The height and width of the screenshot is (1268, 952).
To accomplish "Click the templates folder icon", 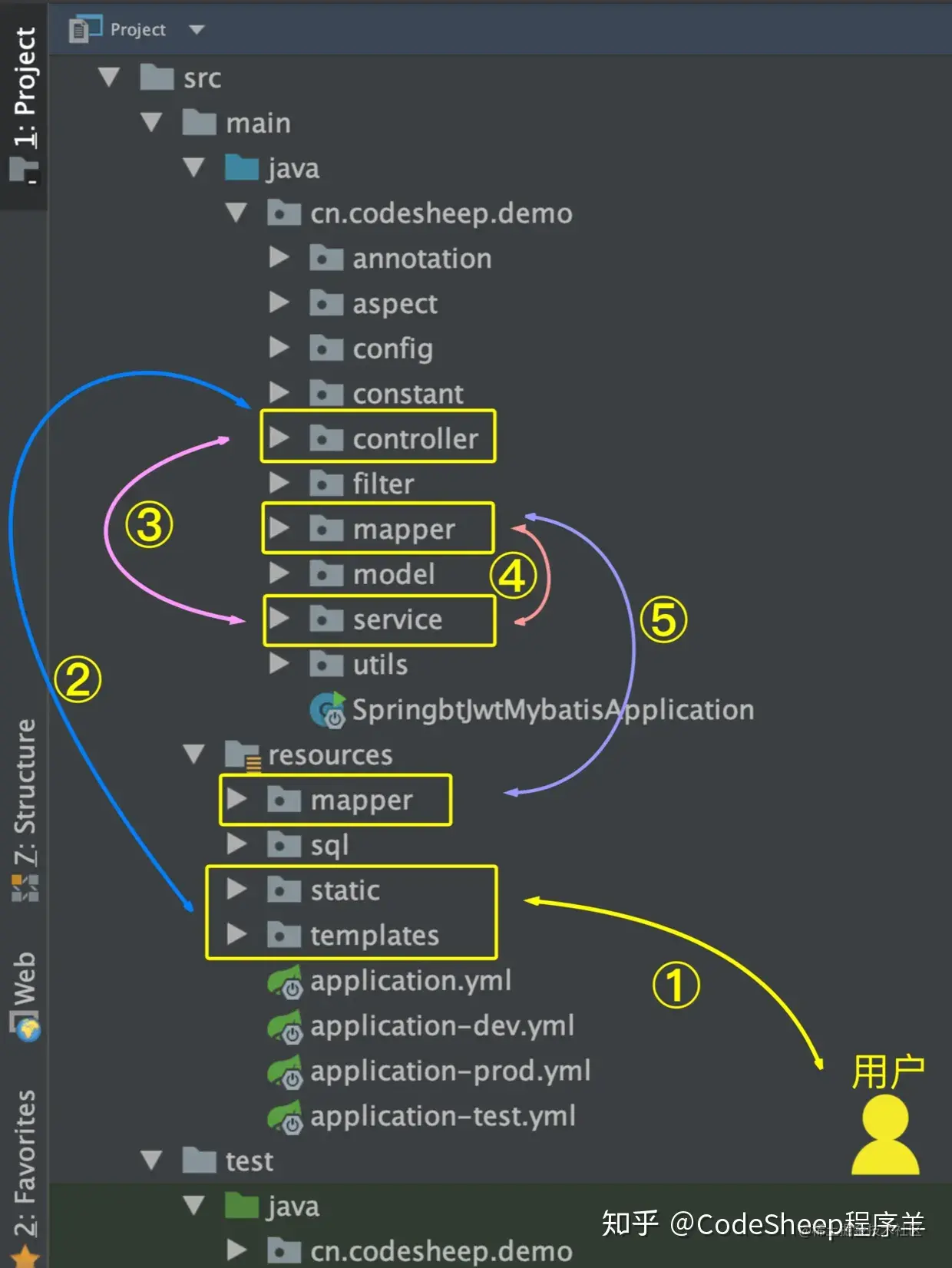I will [x=284, y=935].
